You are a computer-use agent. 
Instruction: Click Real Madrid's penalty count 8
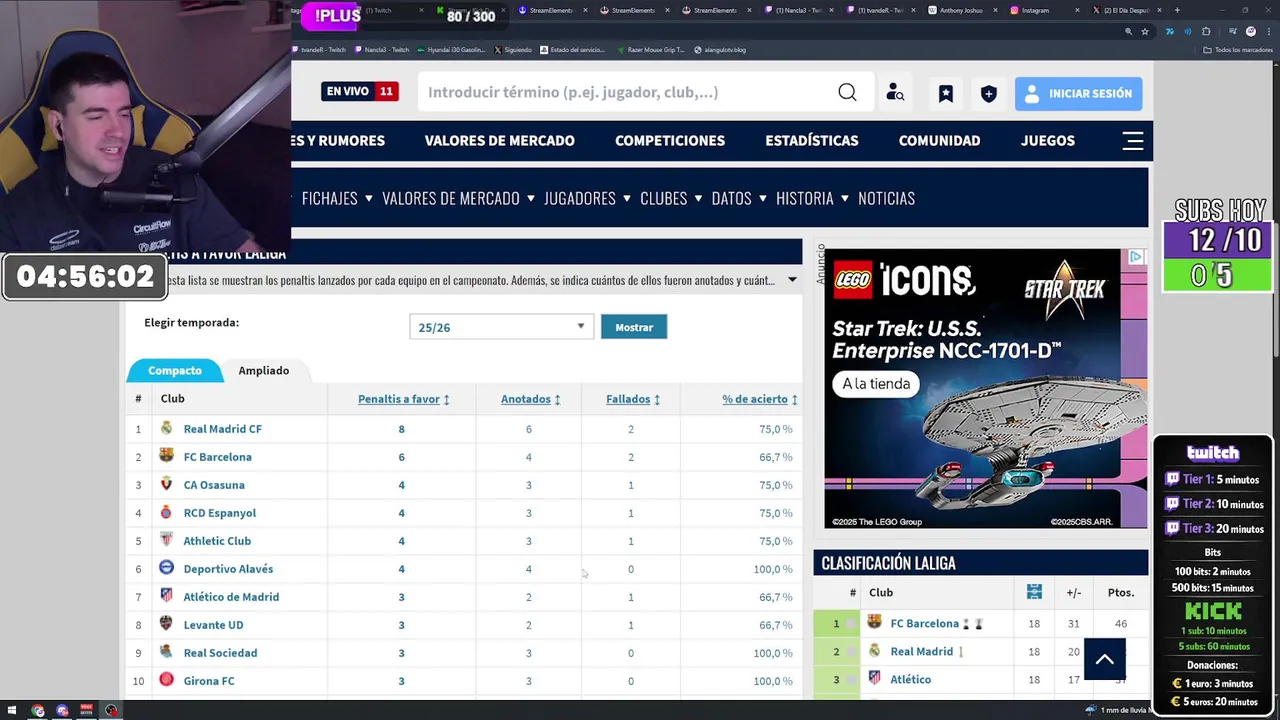click(x=401, y=429)
